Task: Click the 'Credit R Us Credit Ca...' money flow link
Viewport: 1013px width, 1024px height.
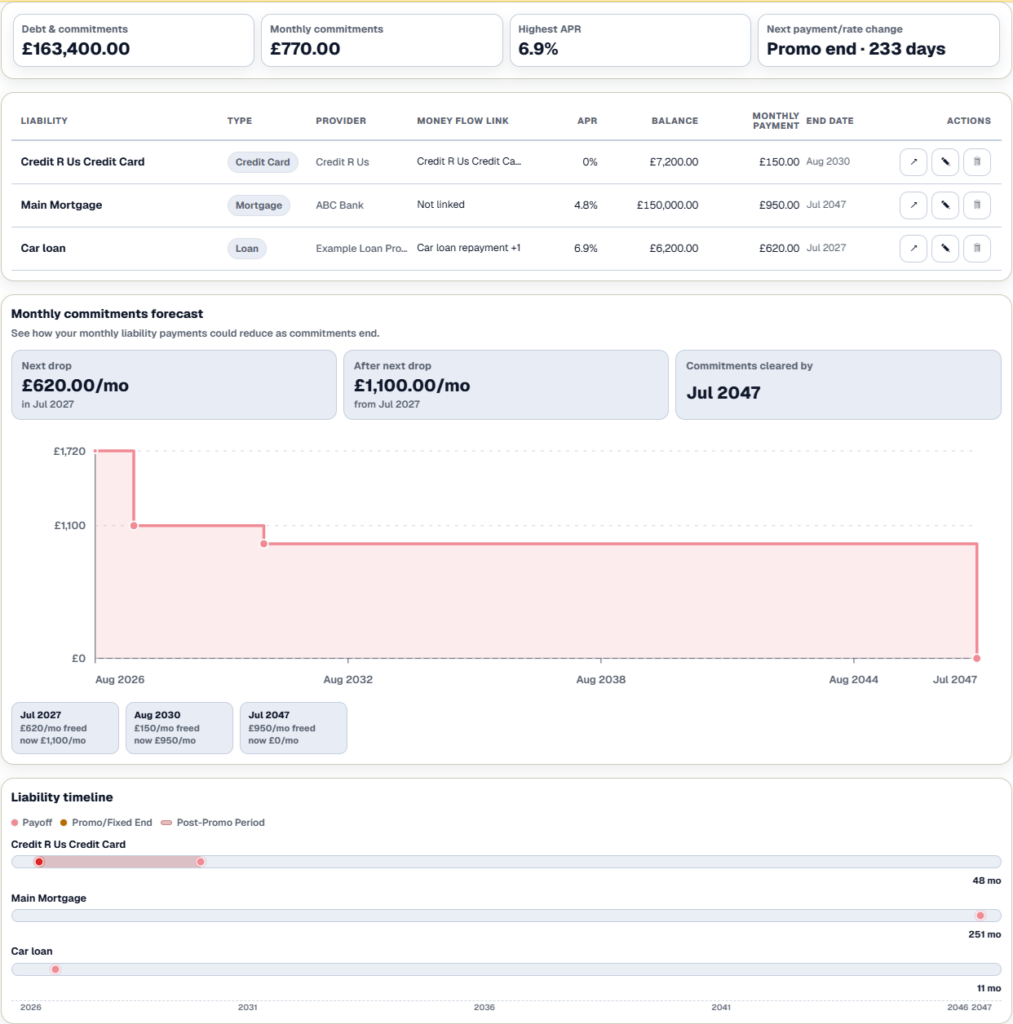Action: click(x=469, y=161)
